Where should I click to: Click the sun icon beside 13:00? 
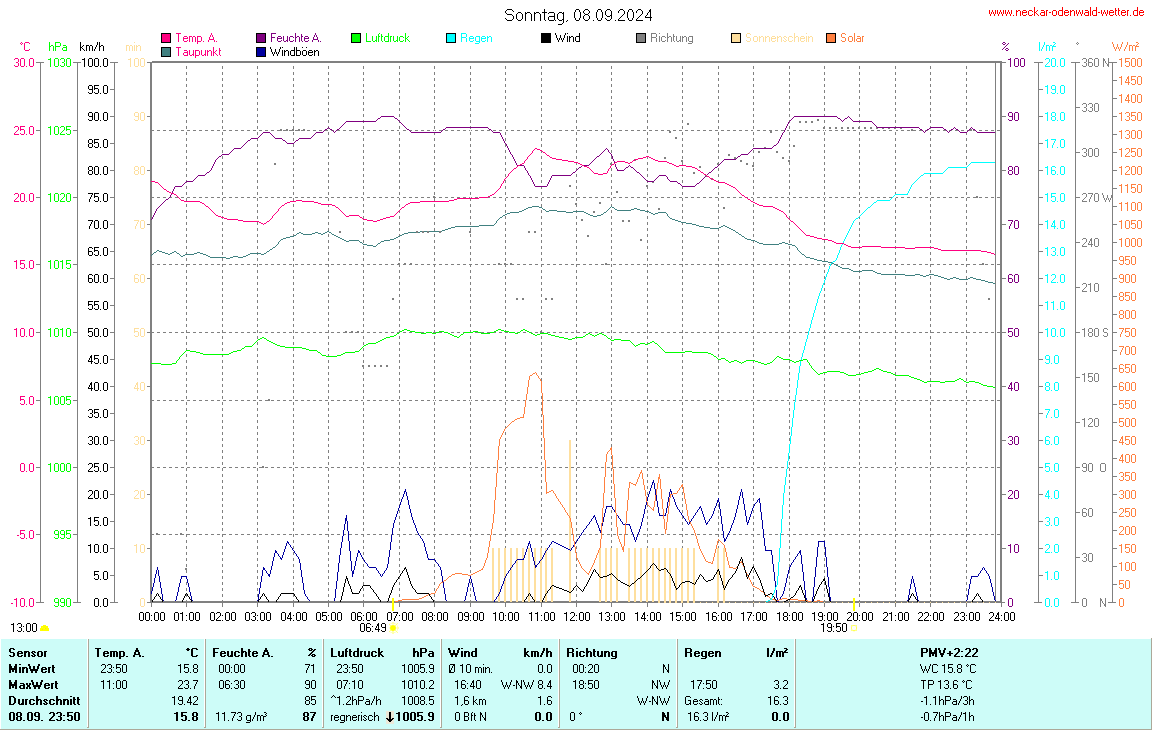pyautogui.click(x=45, y=628)
